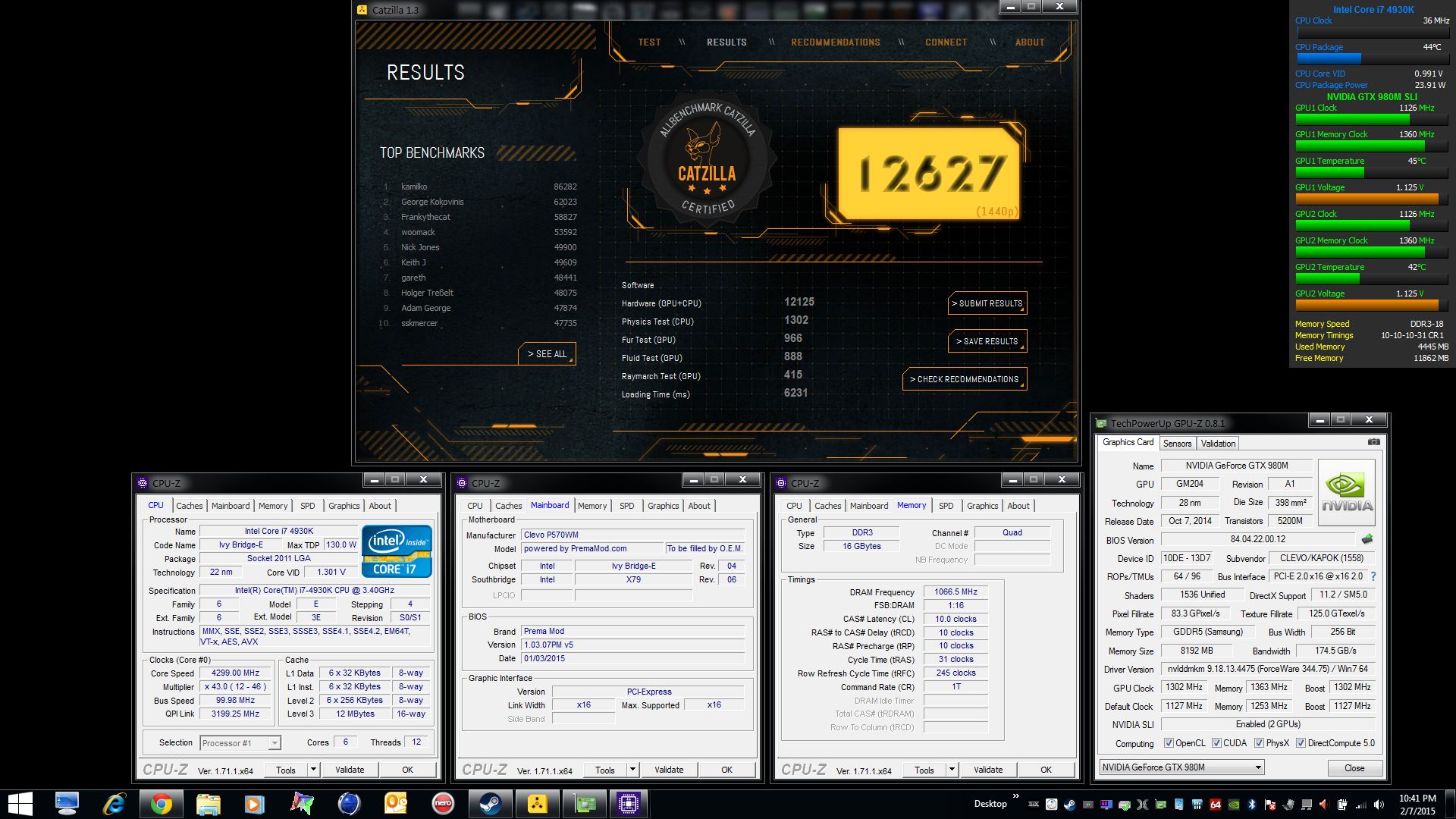Open the Recommendations tab in Catzilla
This screenshot has height=819, width=1456.
(835, 42)
